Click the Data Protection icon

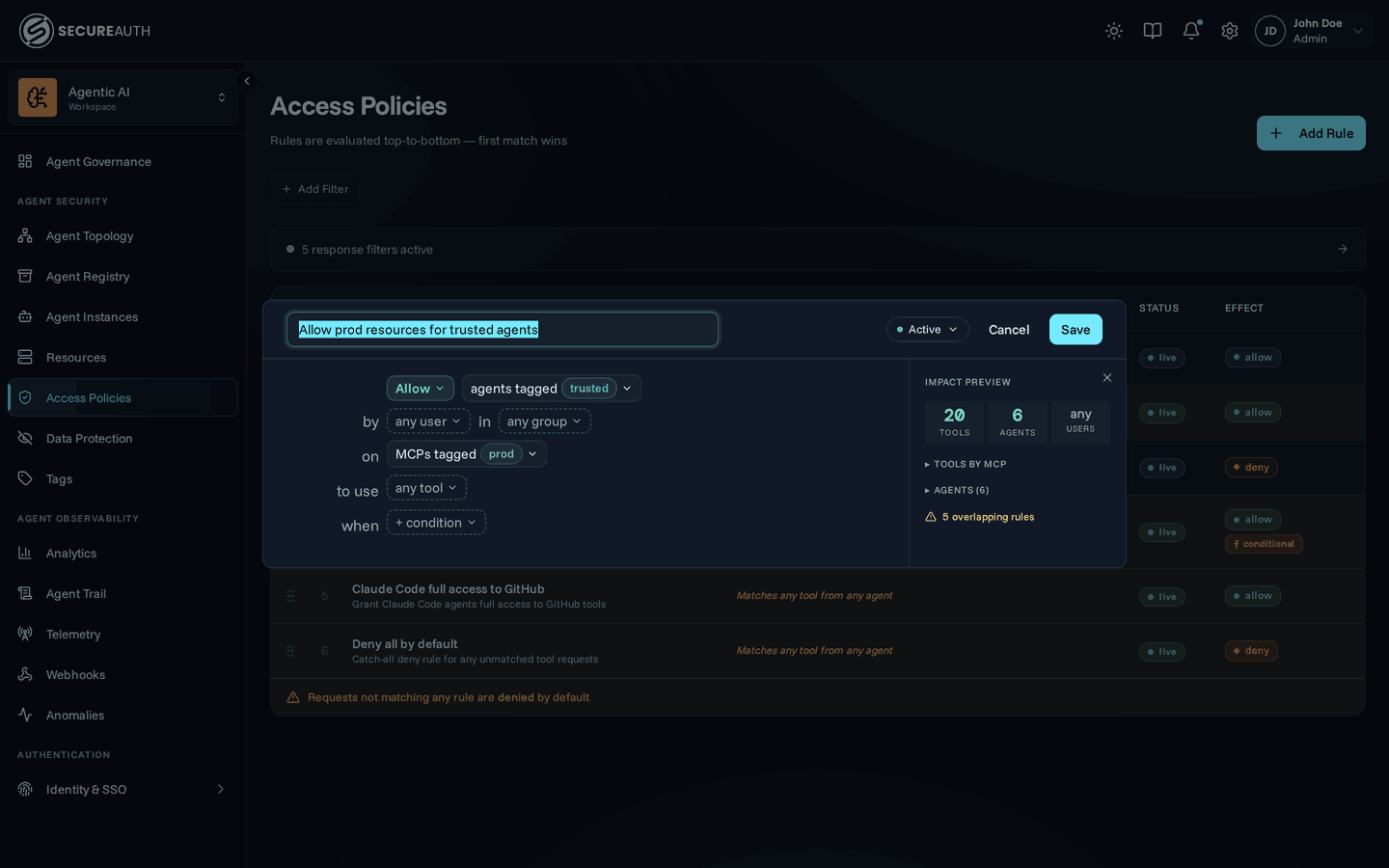pyautogui.click(x=25, y=438)
